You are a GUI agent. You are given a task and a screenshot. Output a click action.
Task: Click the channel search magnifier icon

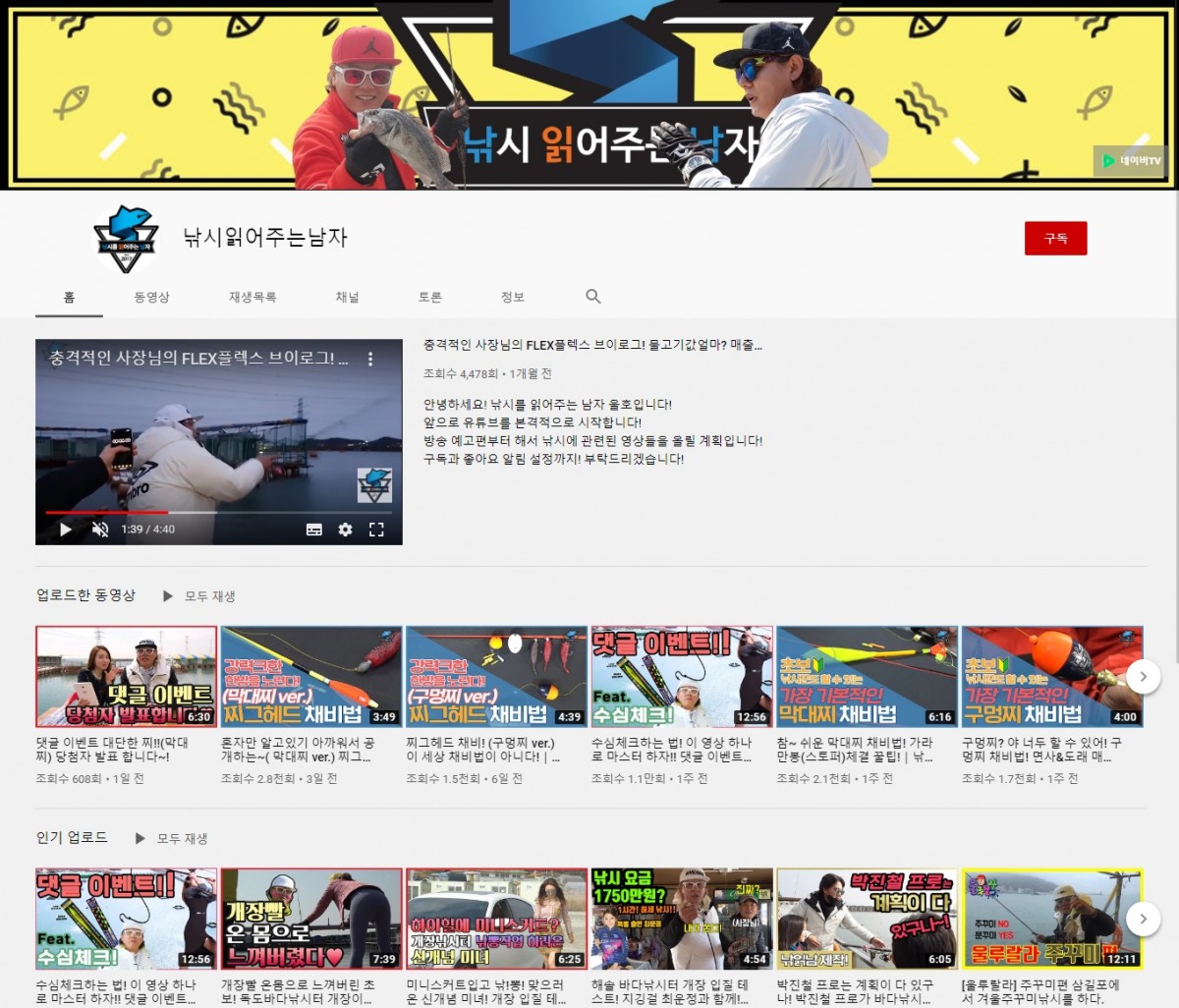pos(593,297)
